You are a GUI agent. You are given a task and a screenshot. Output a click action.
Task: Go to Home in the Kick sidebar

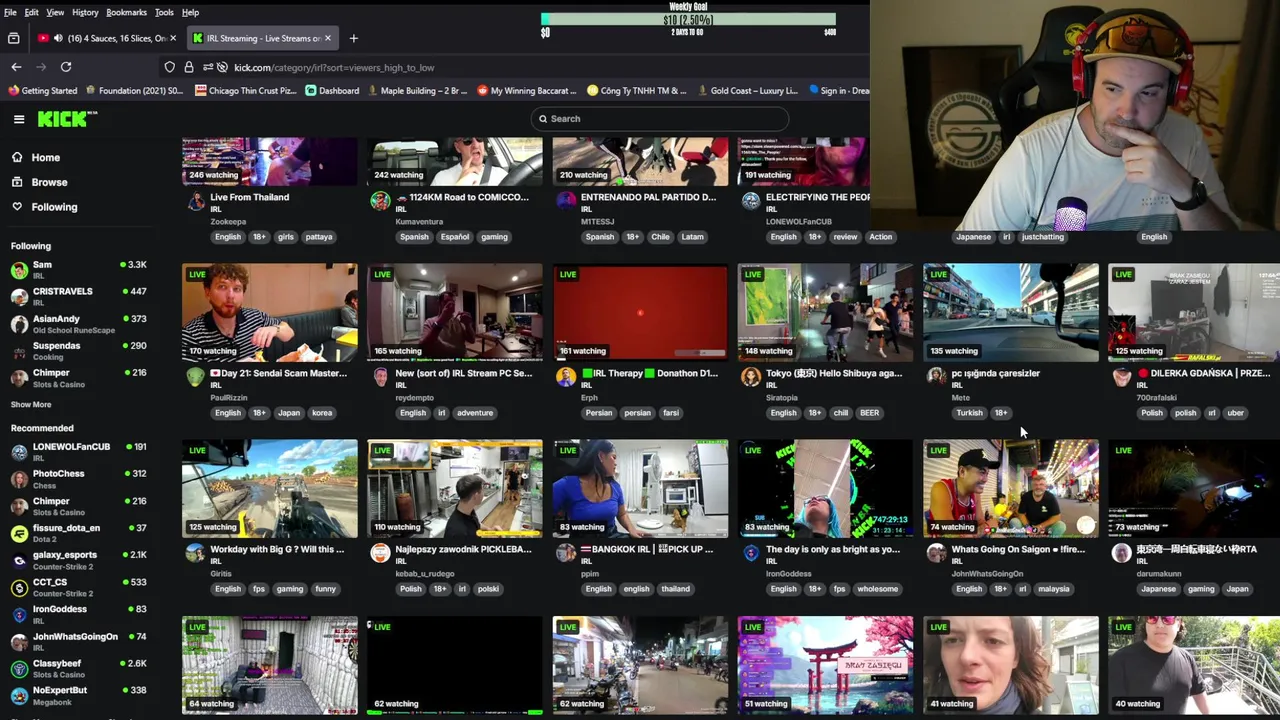coord(45,157)
